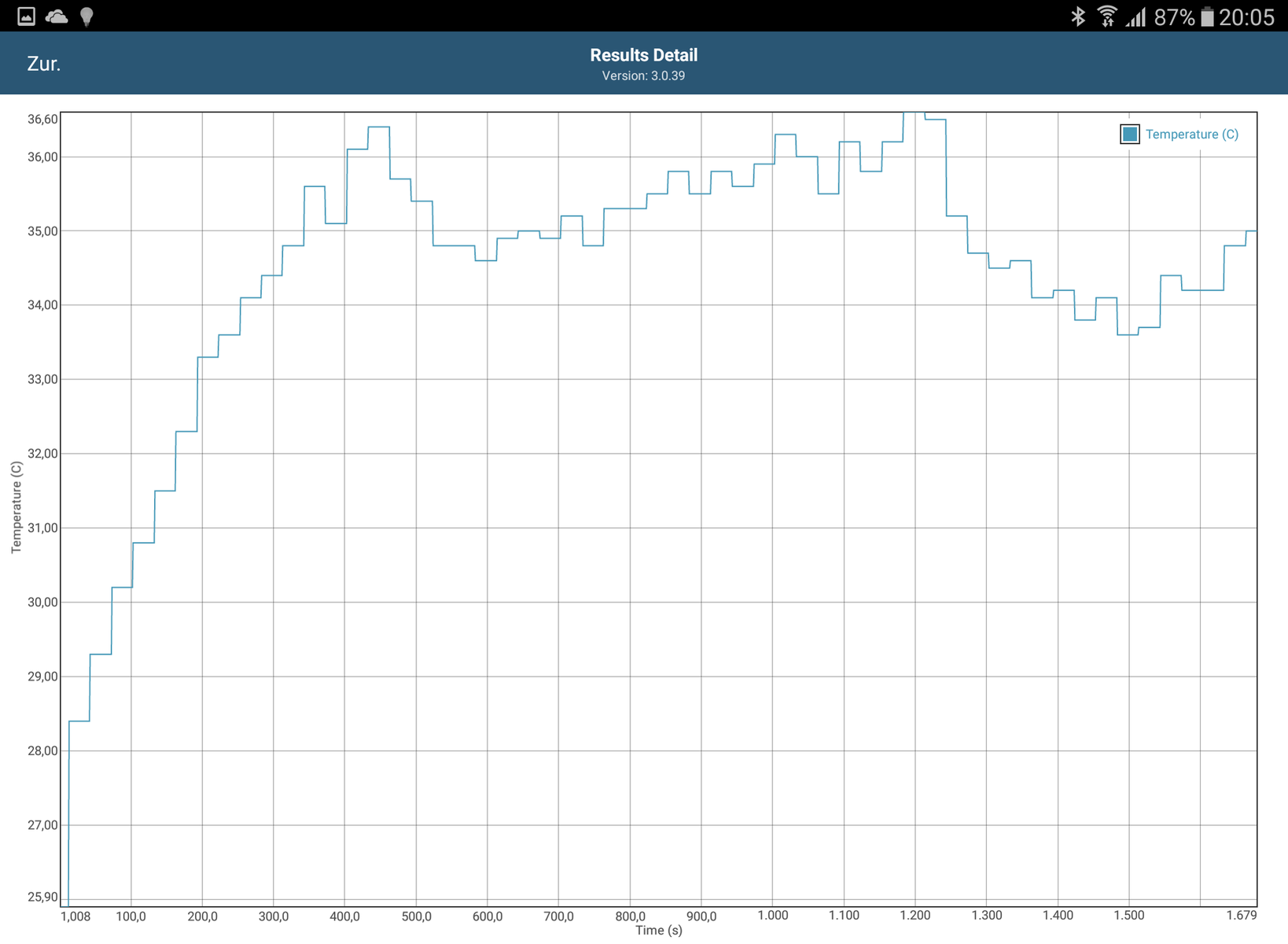Click the 25,90 y-axis label
This screenshot has height=944, width=1288.
(x=42, y=898)
